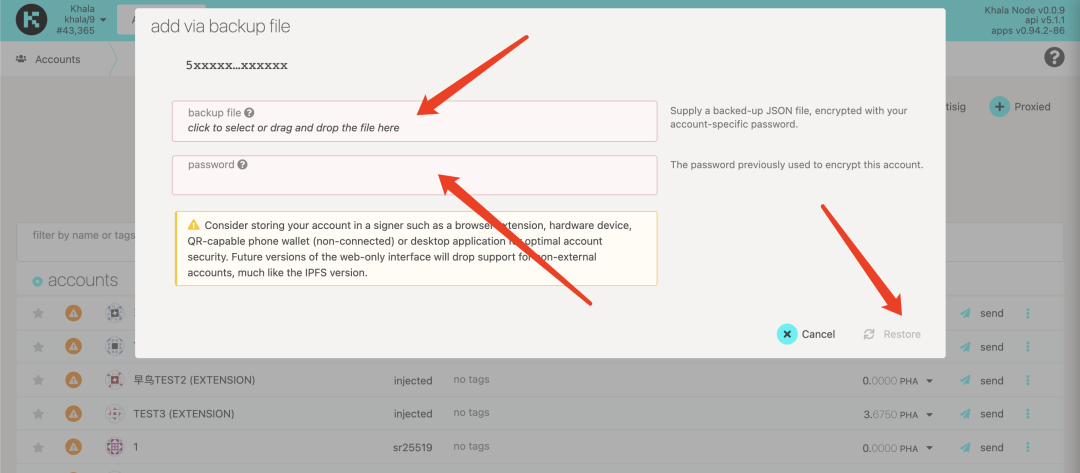
Task: Favorite the TEST3 (EXTENSION) account star
Action: pos(38,413)
